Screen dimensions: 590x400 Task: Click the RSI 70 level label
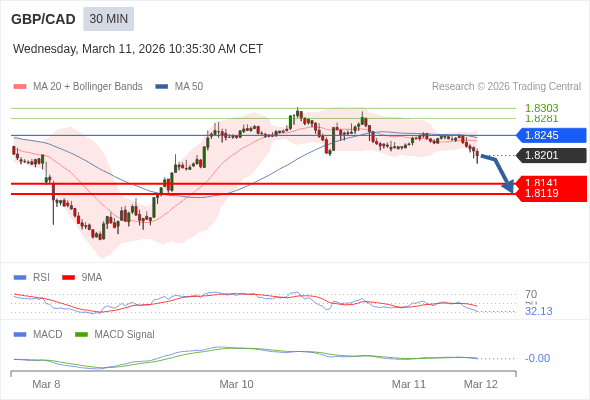point(531,294)
